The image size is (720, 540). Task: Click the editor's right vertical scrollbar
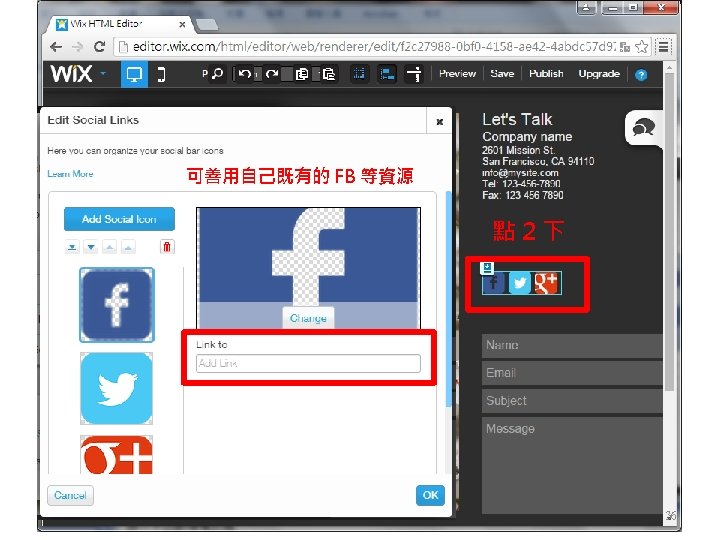click(x=669, y=230)
